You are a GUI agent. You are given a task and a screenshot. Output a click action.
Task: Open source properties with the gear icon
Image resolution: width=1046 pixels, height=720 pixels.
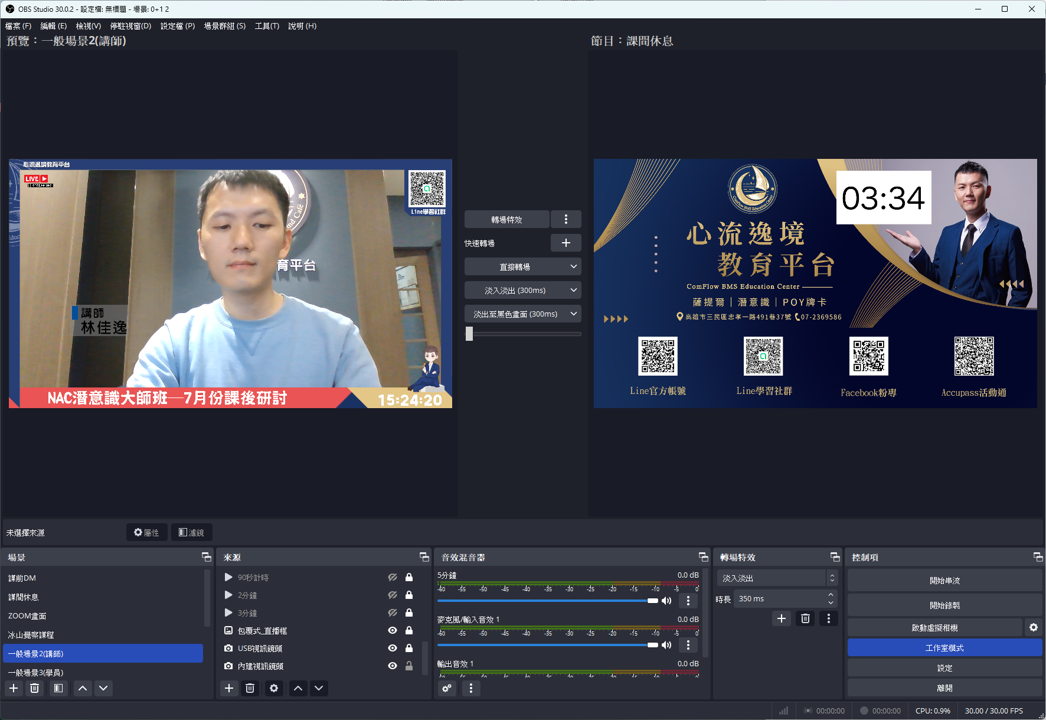(x=273, y=688)
